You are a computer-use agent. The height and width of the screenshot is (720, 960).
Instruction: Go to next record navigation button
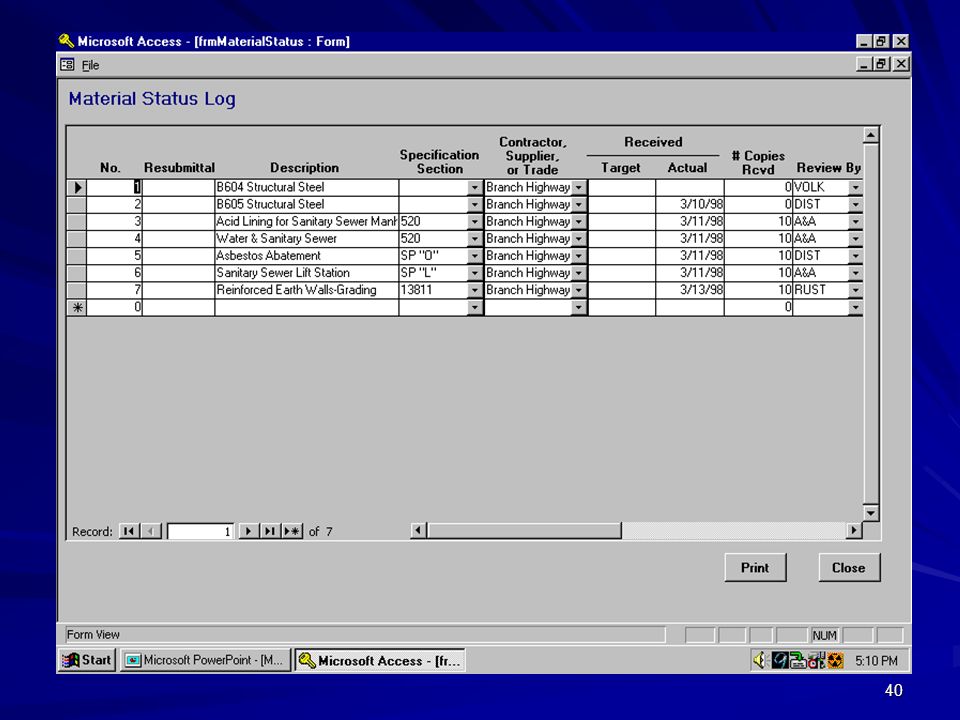[247, 531]
